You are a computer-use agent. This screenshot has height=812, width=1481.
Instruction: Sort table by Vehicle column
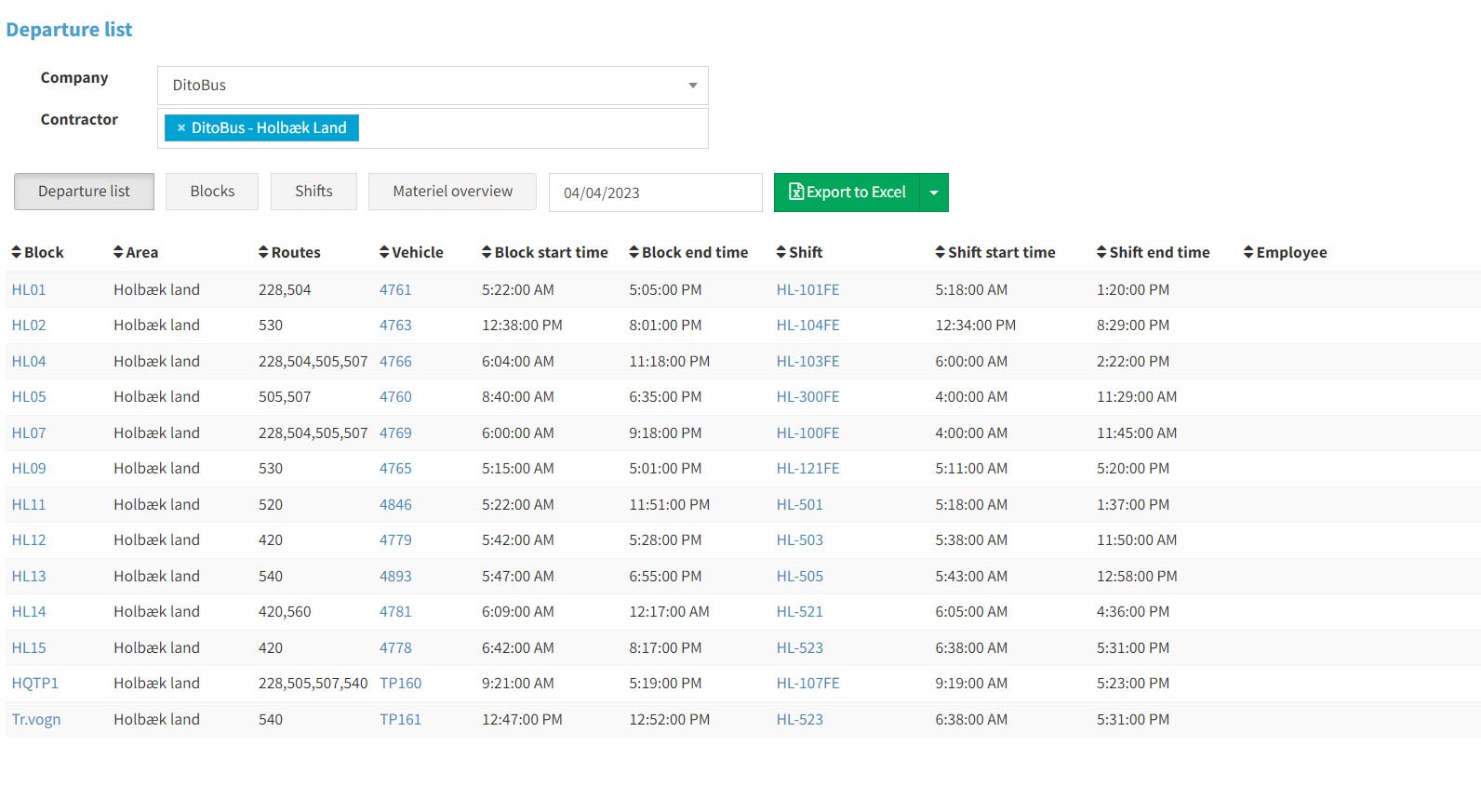(x=411, y=252)
